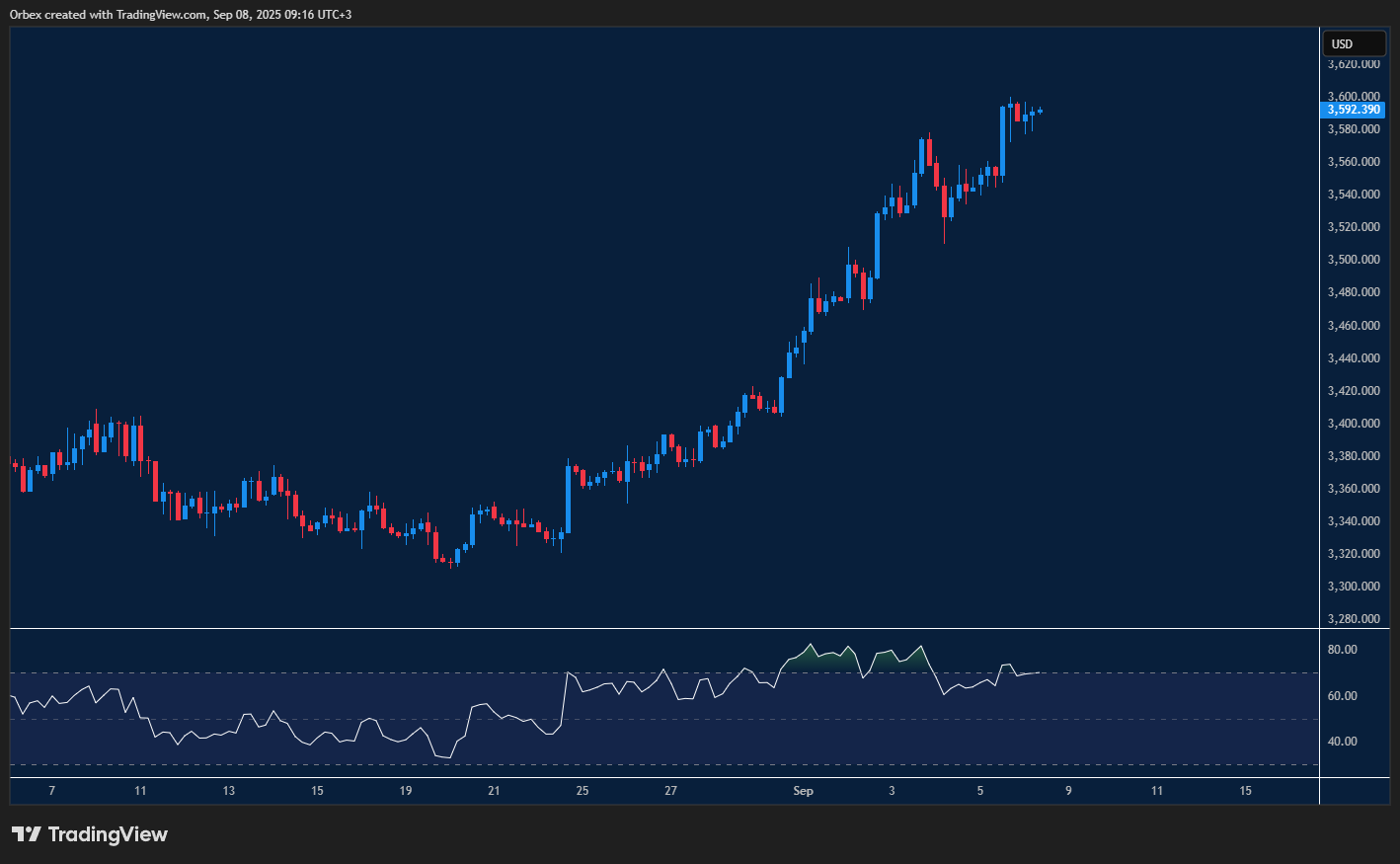Click the 40.00 level on RSI scale
The height and width of the screenshot is (864, 1400).
pyautogui.click(x=1342, y=742)
